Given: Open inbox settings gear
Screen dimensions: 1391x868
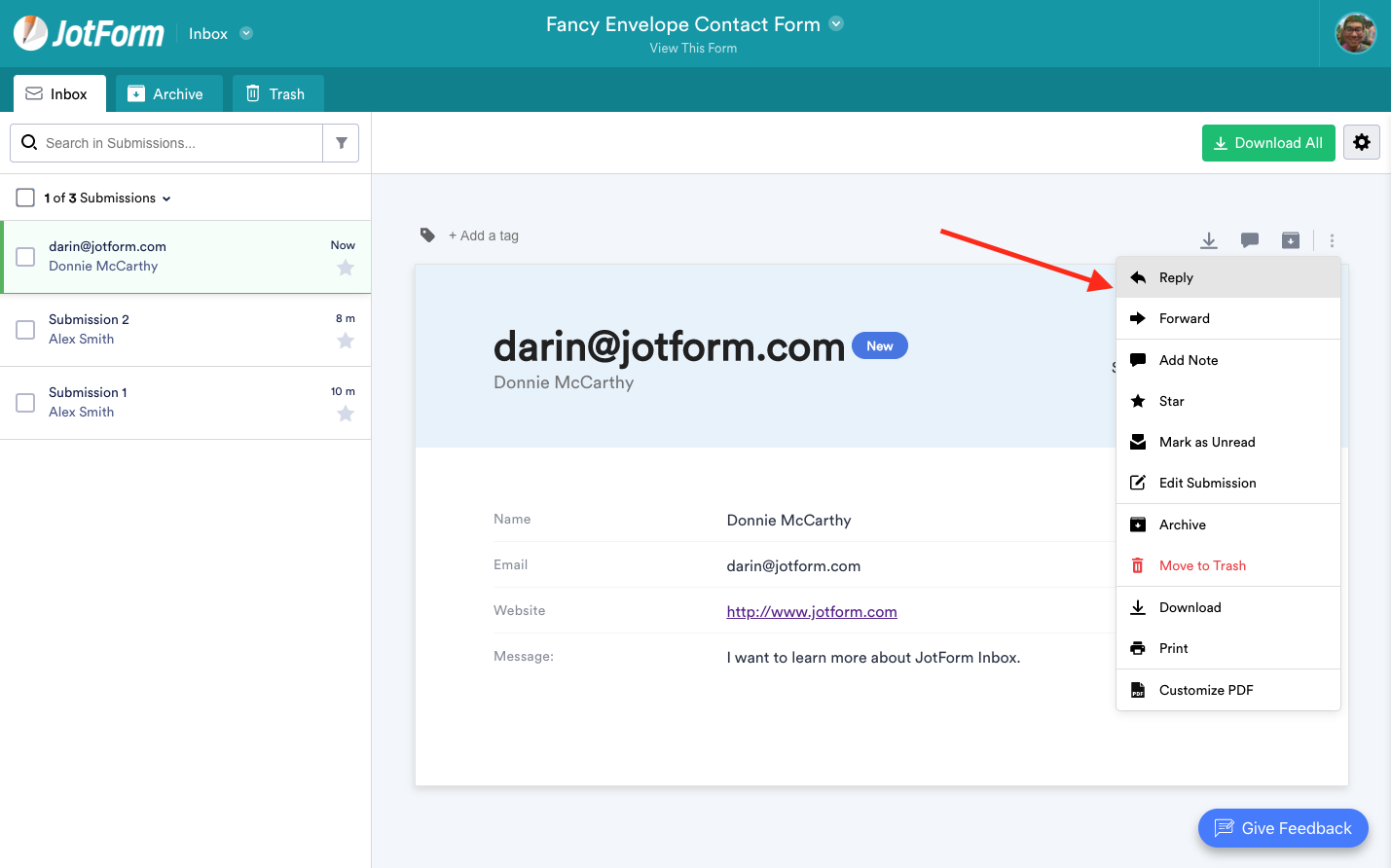Looking at the screenshot, I should tap(1362, 142).
